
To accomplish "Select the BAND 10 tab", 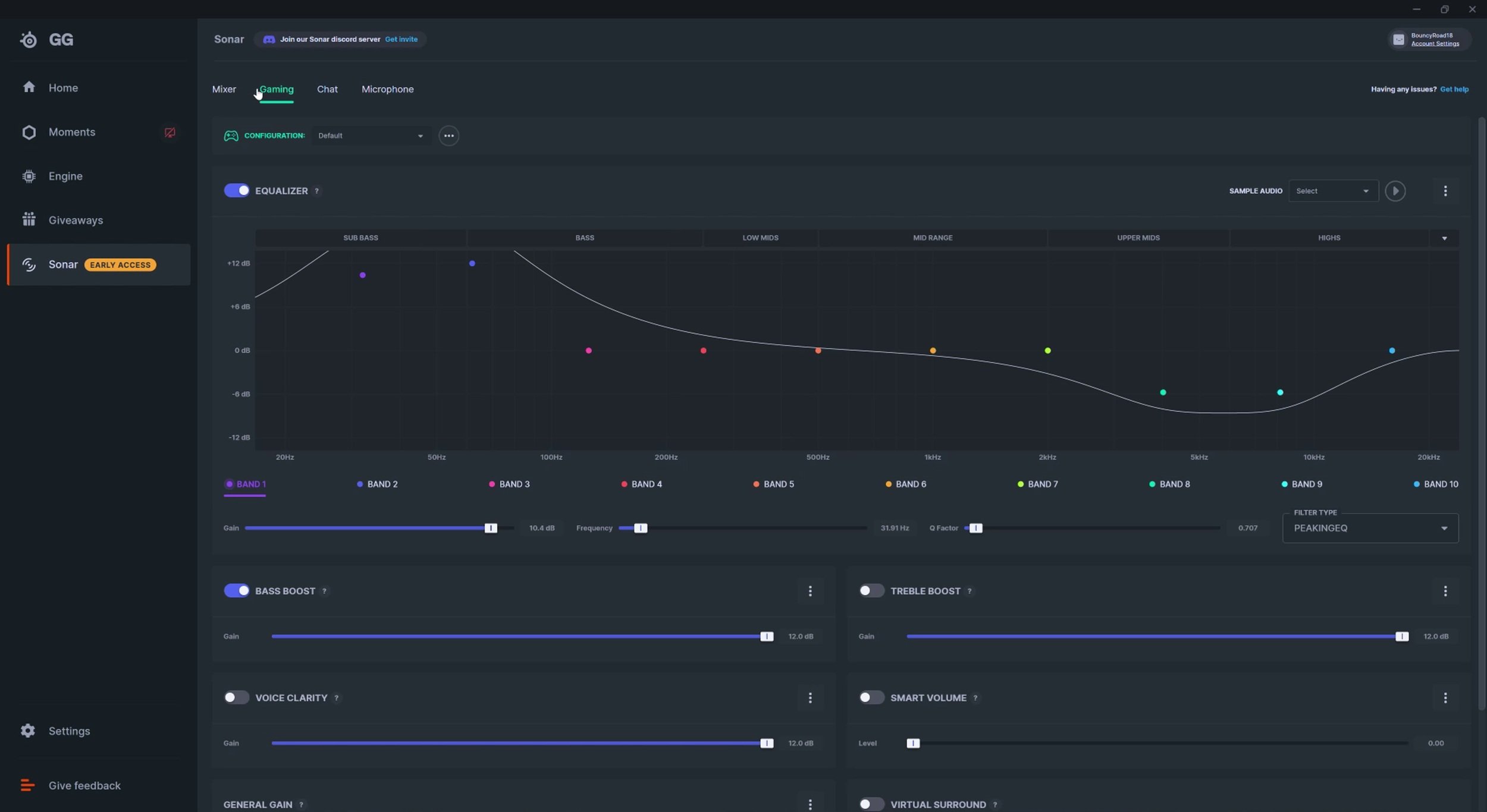I will (1436, 484).
